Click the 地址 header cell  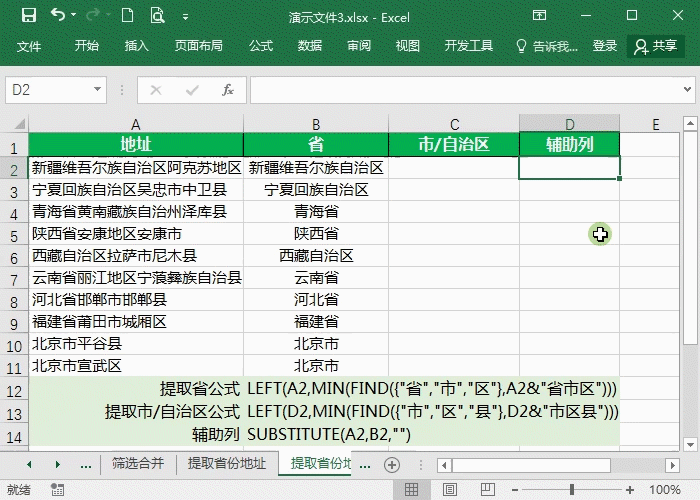pos(136,144)
